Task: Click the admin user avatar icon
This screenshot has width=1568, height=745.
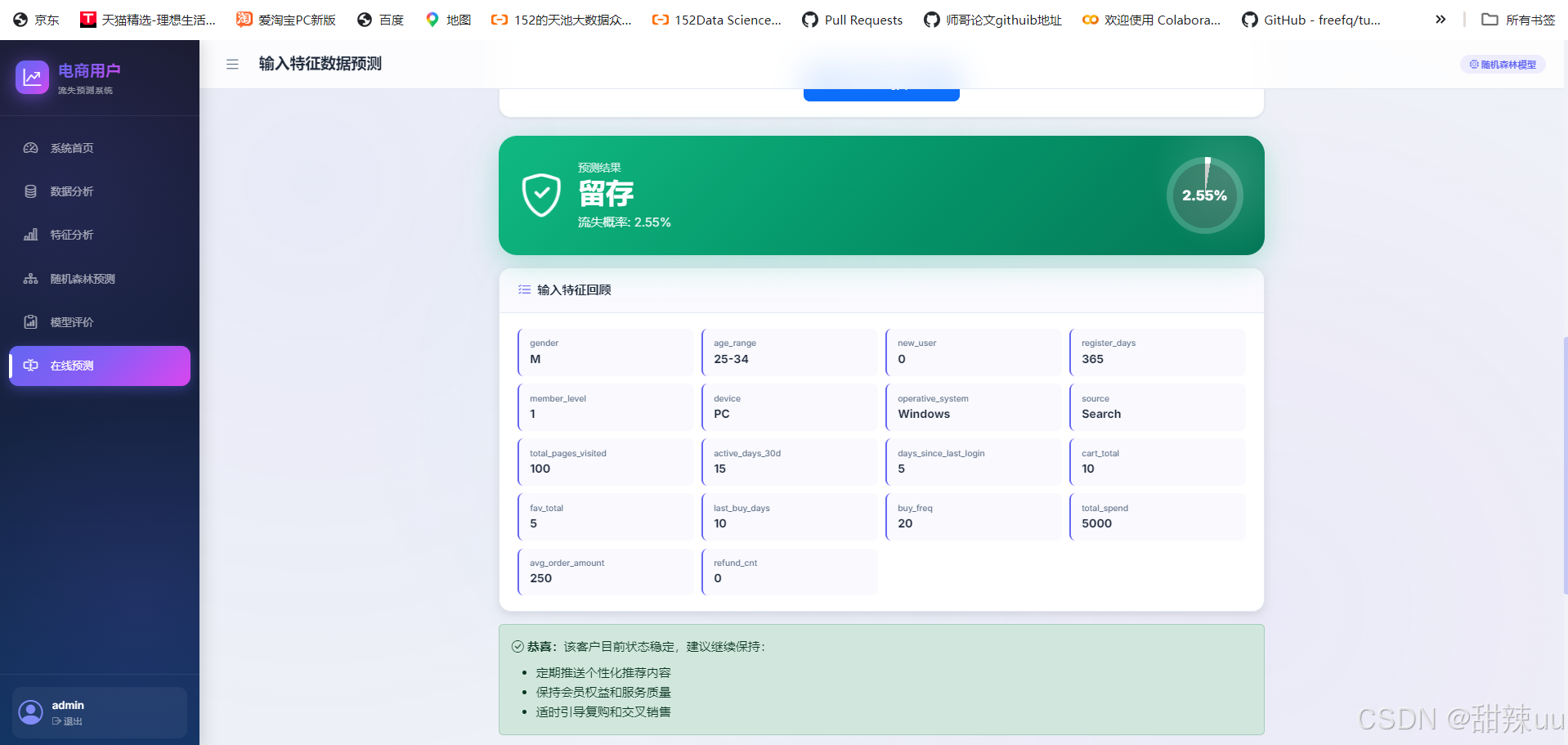Action: pos(31,712)
